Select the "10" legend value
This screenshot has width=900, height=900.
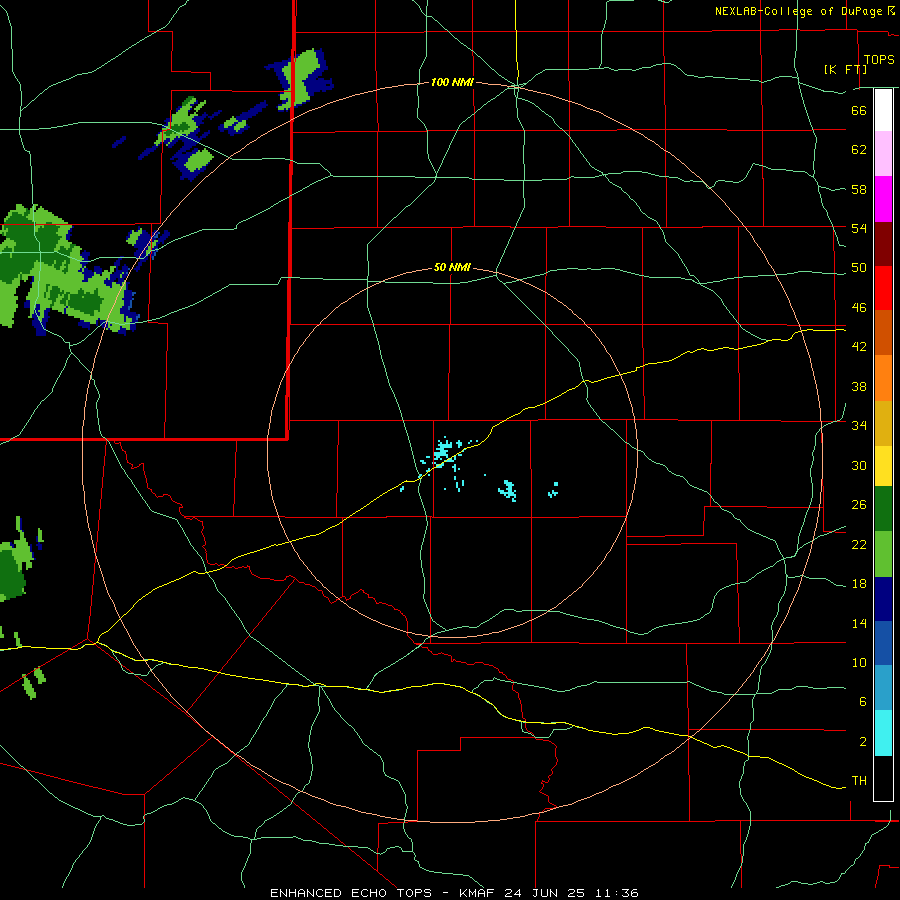(x=859, y=663)
